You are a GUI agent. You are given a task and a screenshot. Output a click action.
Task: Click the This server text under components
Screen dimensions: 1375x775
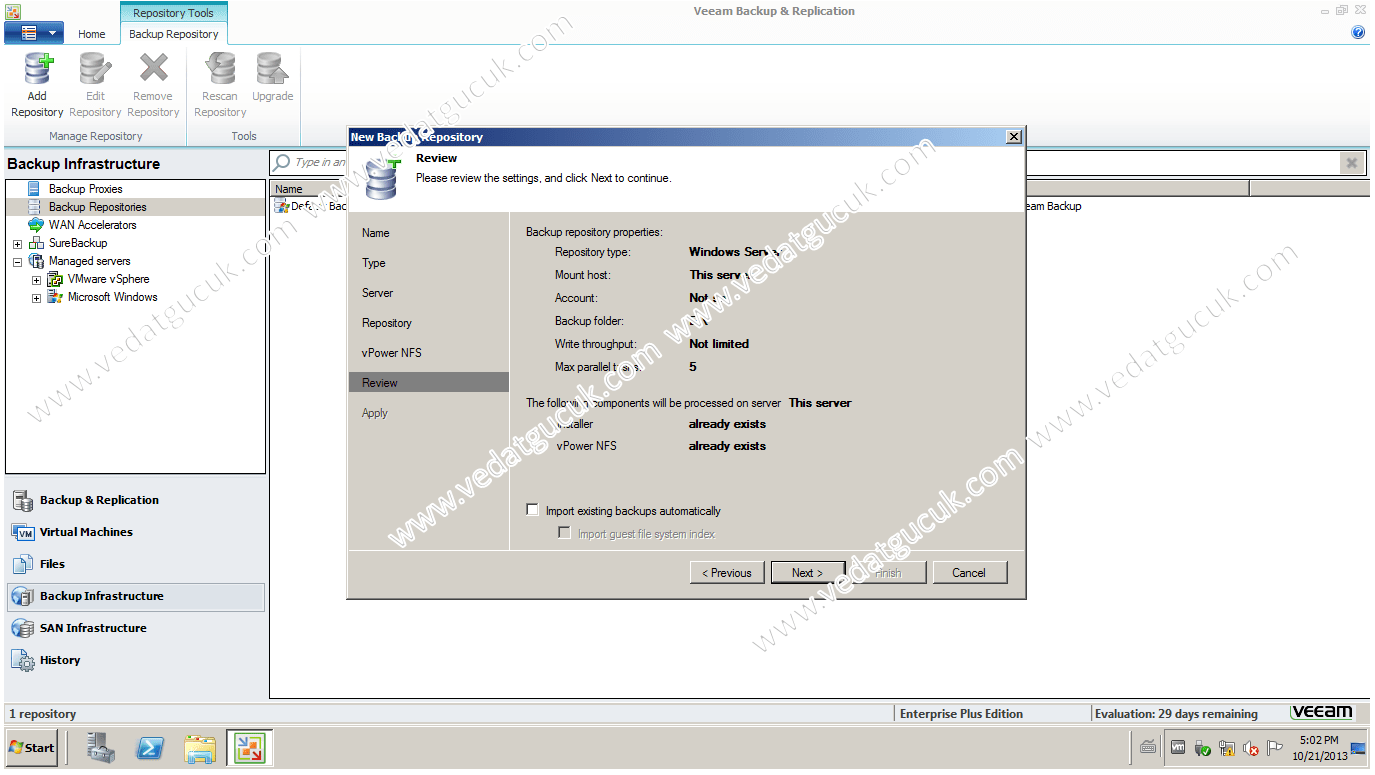[x=820, y=403]
